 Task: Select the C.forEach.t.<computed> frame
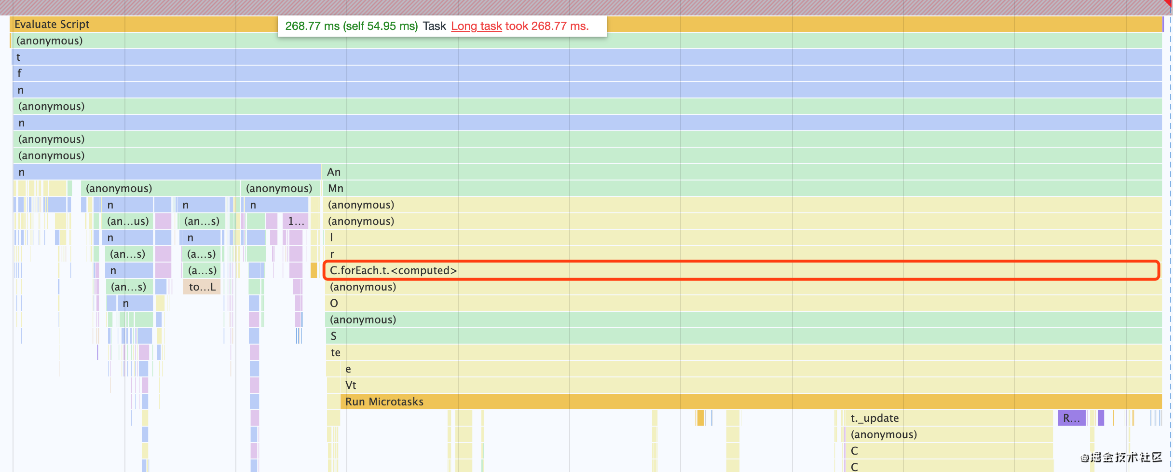point(742,271)
